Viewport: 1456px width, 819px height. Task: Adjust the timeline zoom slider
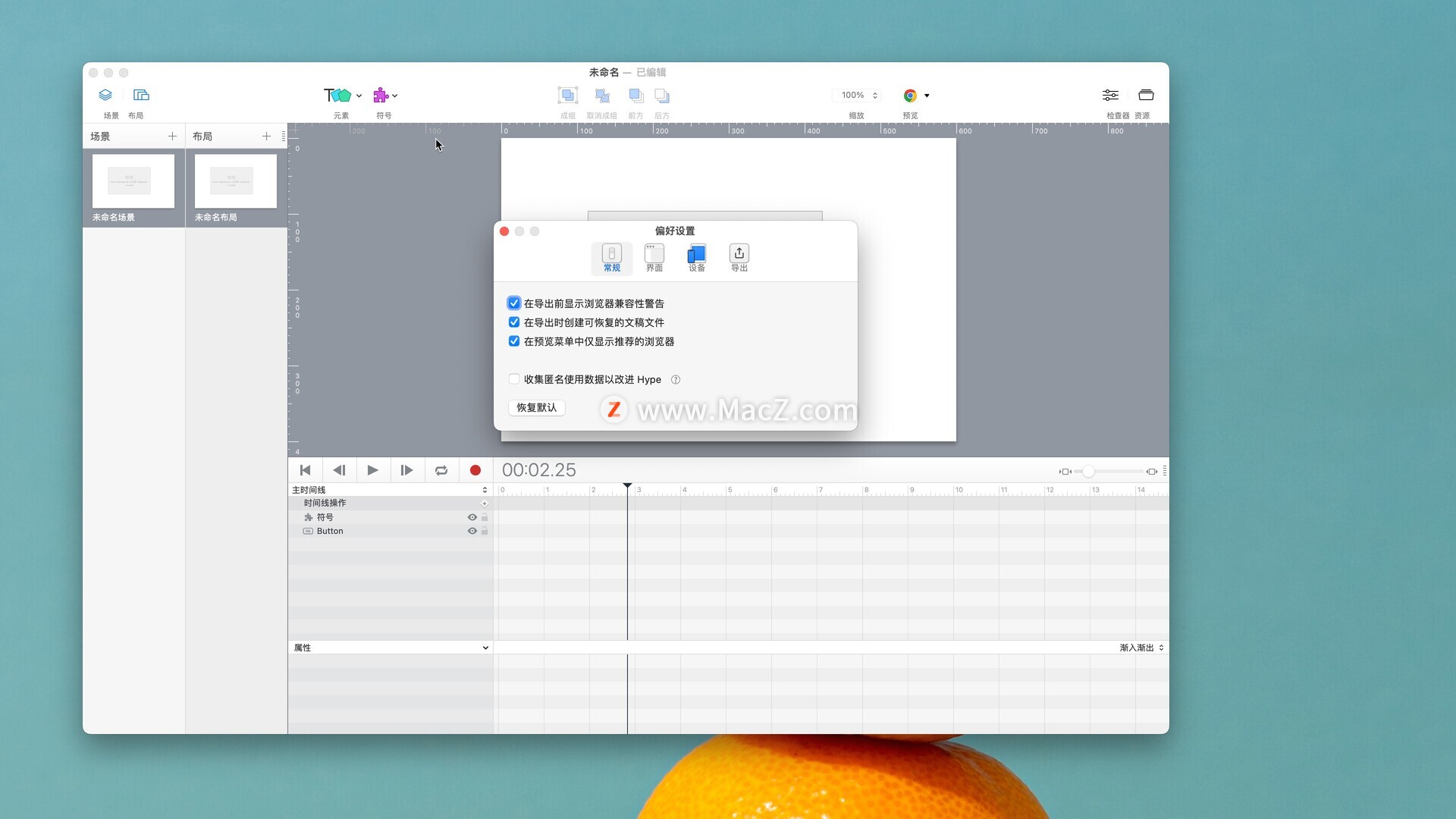[1088, 472]
